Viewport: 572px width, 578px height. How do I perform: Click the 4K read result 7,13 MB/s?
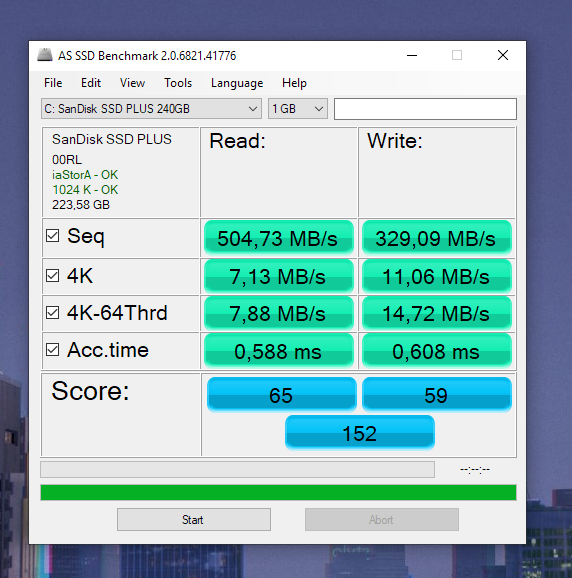279,276
